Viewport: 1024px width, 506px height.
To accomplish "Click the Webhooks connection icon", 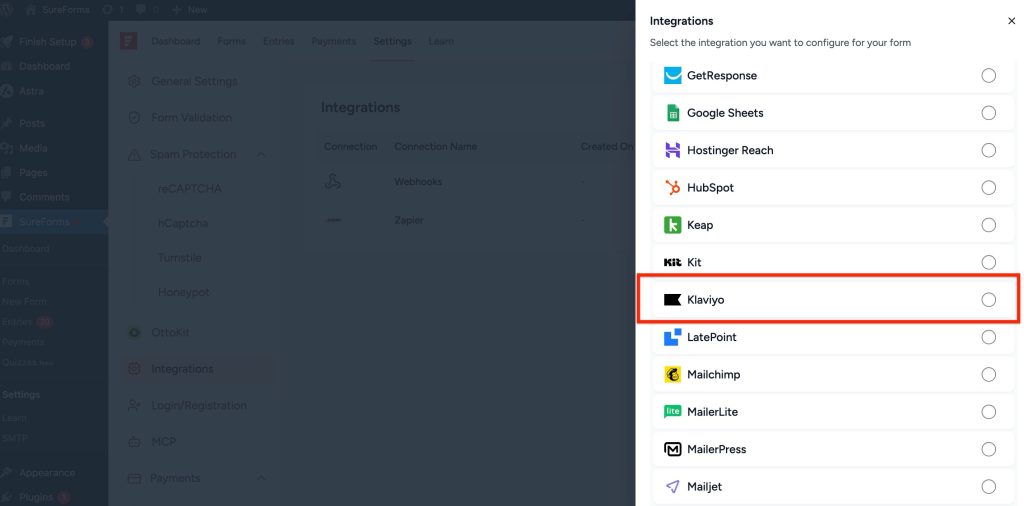I will [333, 182].
